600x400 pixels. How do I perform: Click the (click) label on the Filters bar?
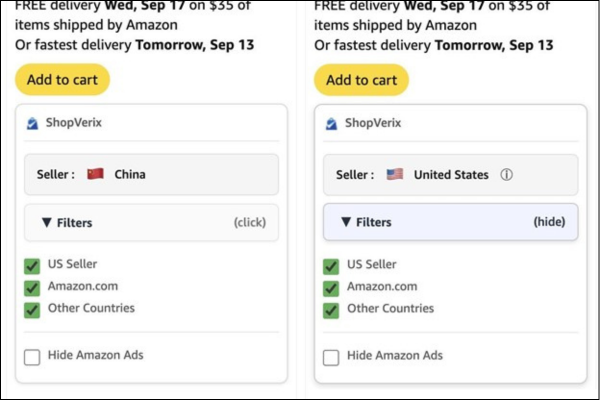(x=249, y=223)
